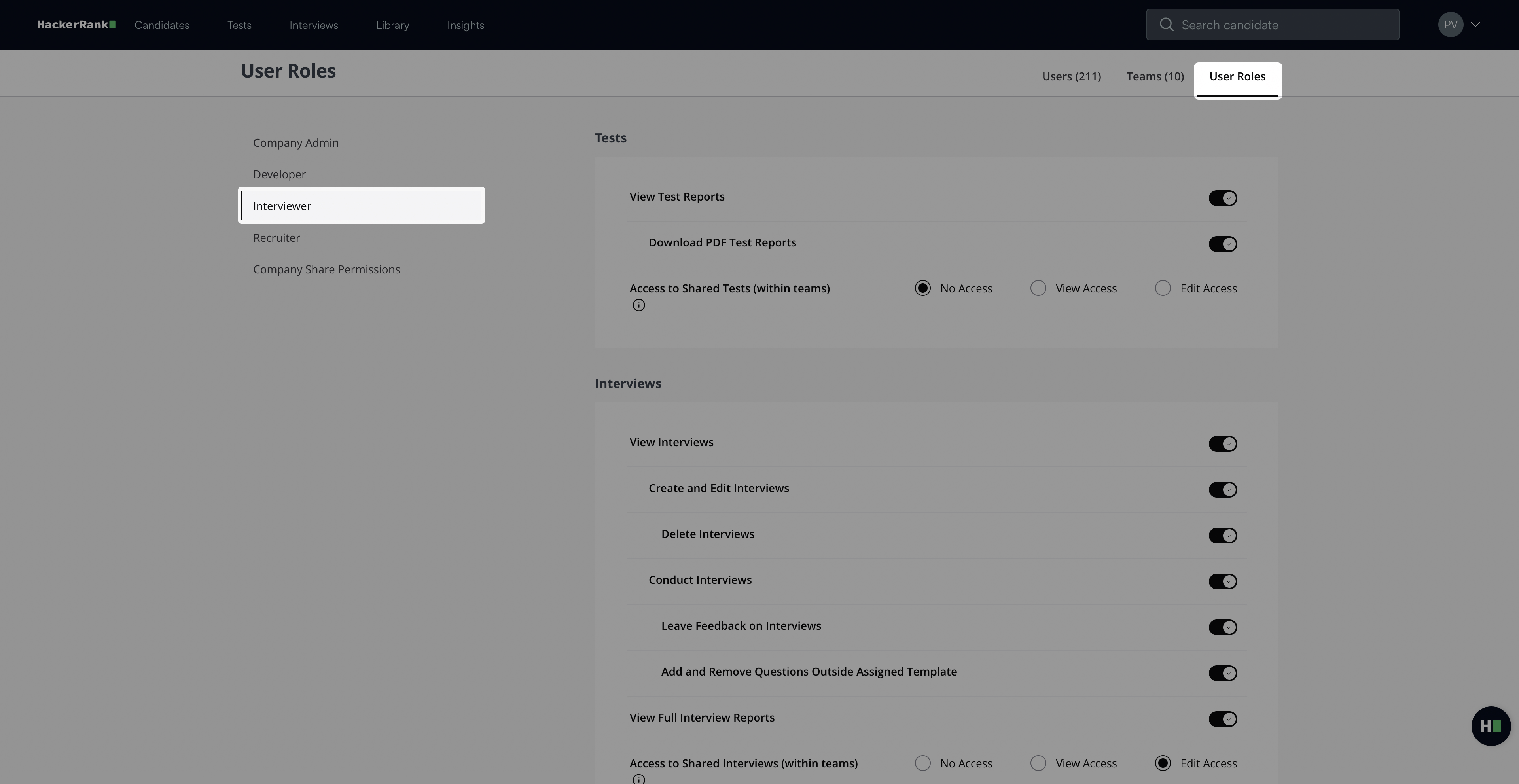Open the Teams (10) tab

[1155, 77]
